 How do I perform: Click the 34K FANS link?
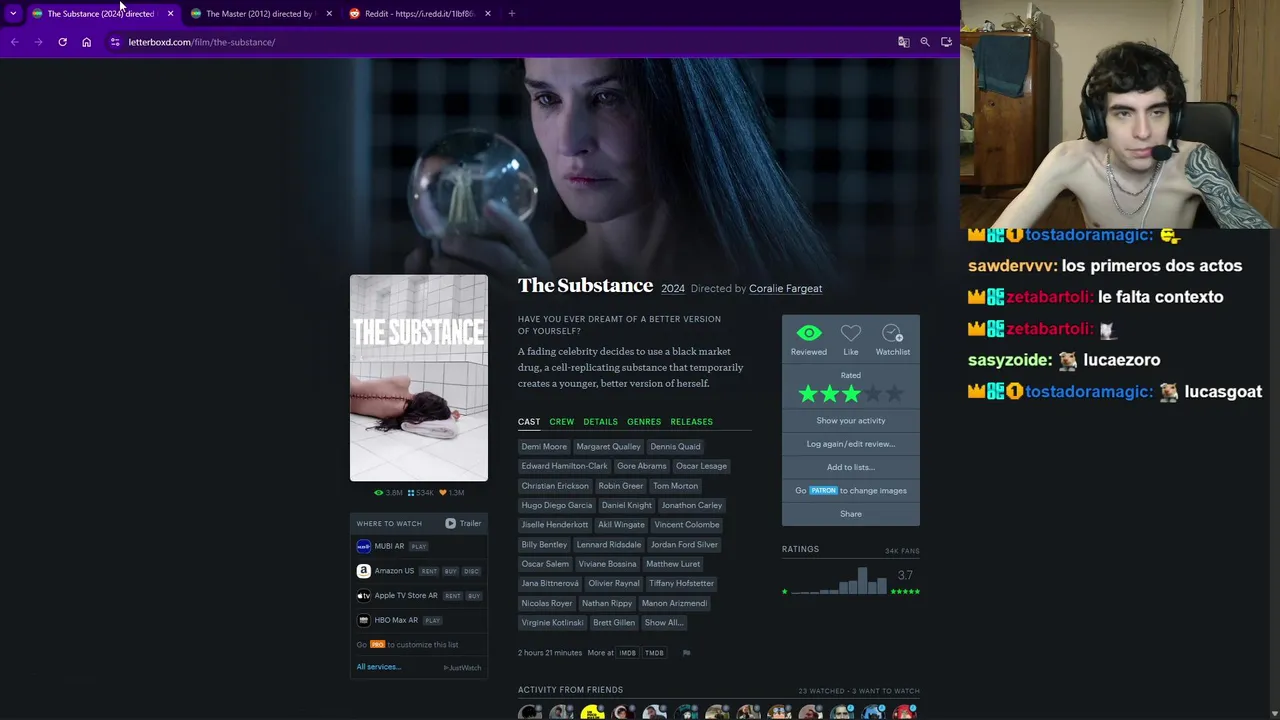pyautogui.click(x=902, y=551)
